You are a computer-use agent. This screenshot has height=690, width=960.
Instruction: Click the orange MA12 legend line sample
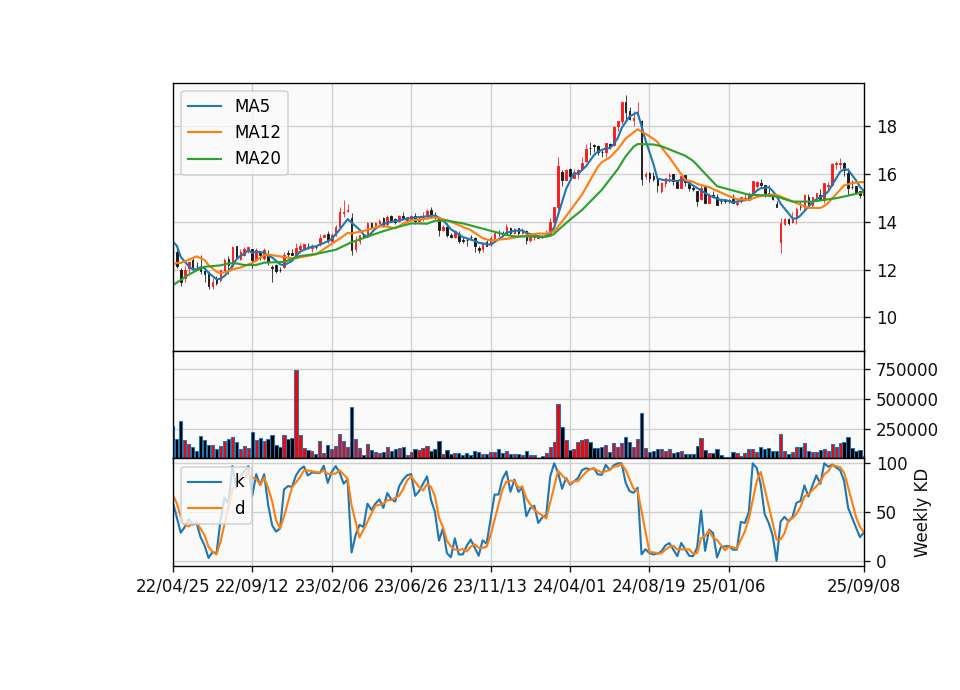(x=204, y=132)
